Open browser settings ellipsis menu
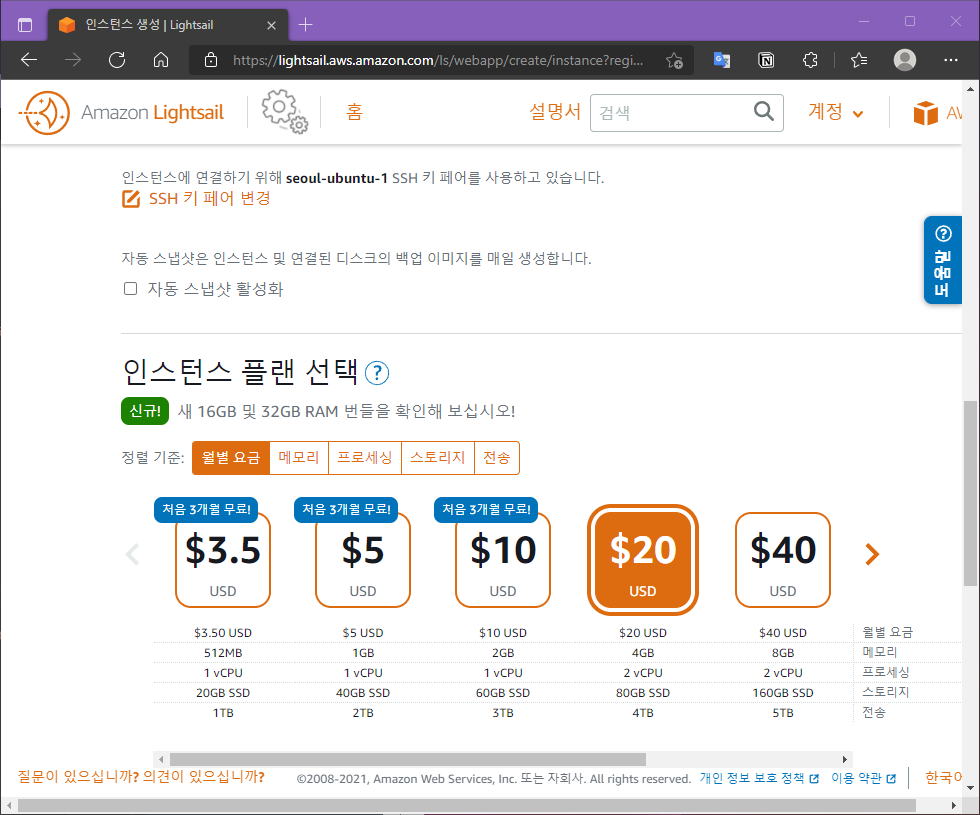Viewport: 980px width, 815px height. pyautogui.click(x=951, y=60)
